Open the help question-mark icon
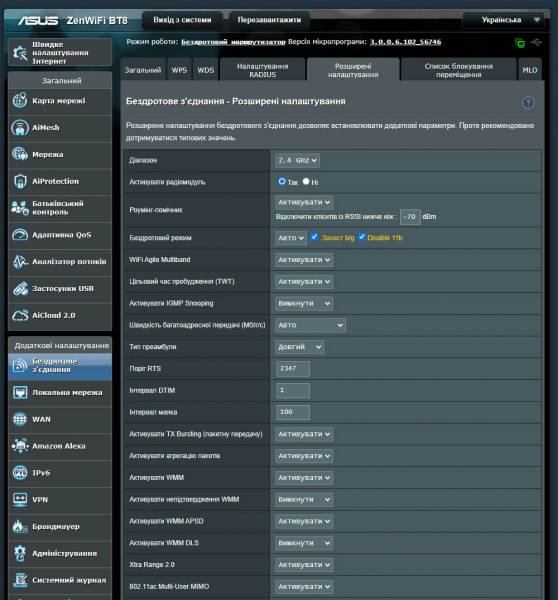 click(x=528, y=103)
